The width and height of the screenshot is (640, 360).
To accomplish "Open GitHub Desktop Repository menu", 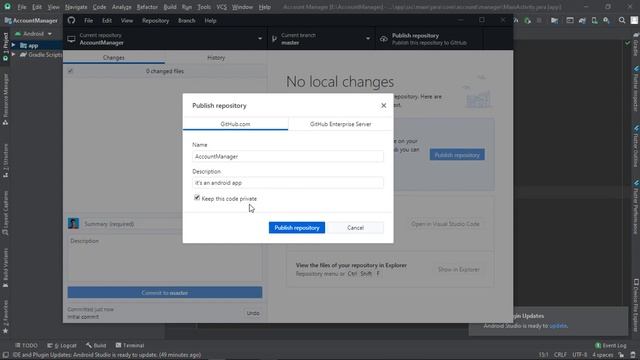I will (x=155, y=20).
